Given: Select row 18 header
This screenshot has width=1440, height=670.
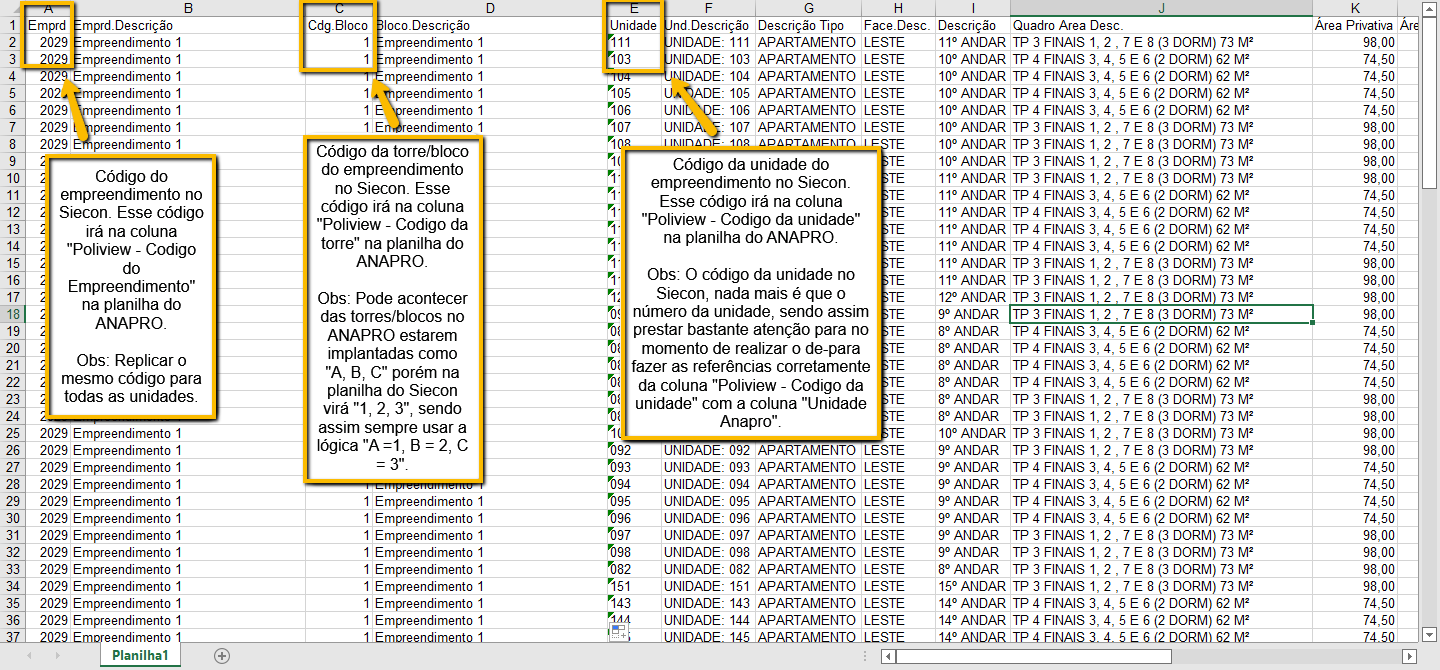Looking at the screenshot, I should click(x=12, y=314).
